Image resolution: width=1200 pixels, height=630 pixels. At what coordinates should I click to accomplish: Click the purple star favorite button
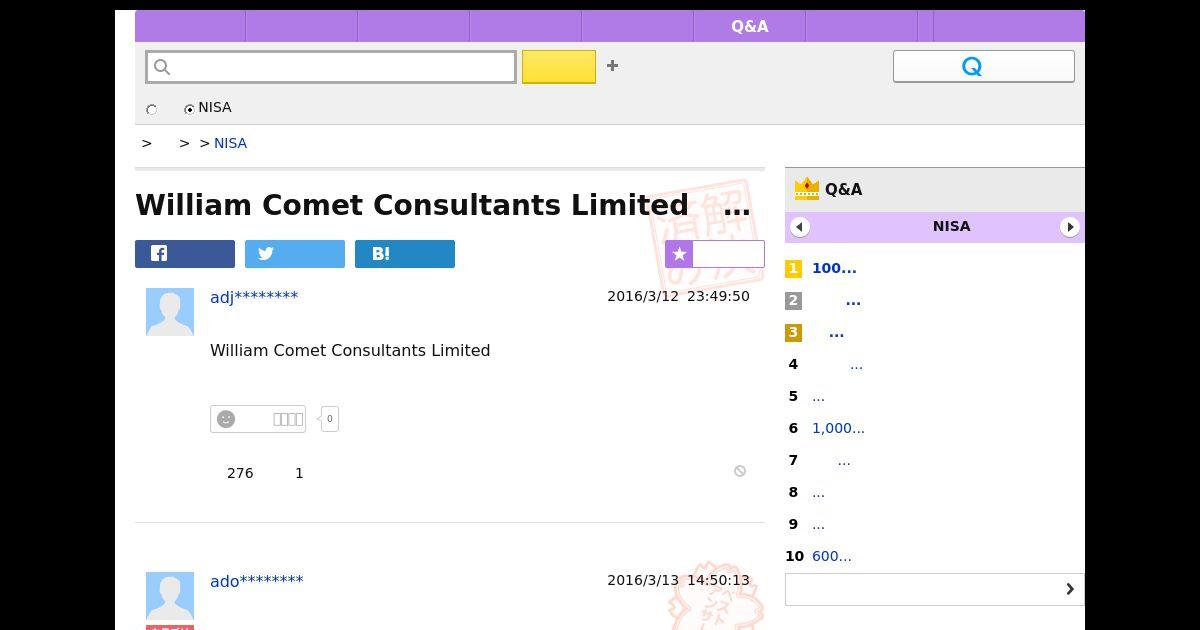point(715,254)
